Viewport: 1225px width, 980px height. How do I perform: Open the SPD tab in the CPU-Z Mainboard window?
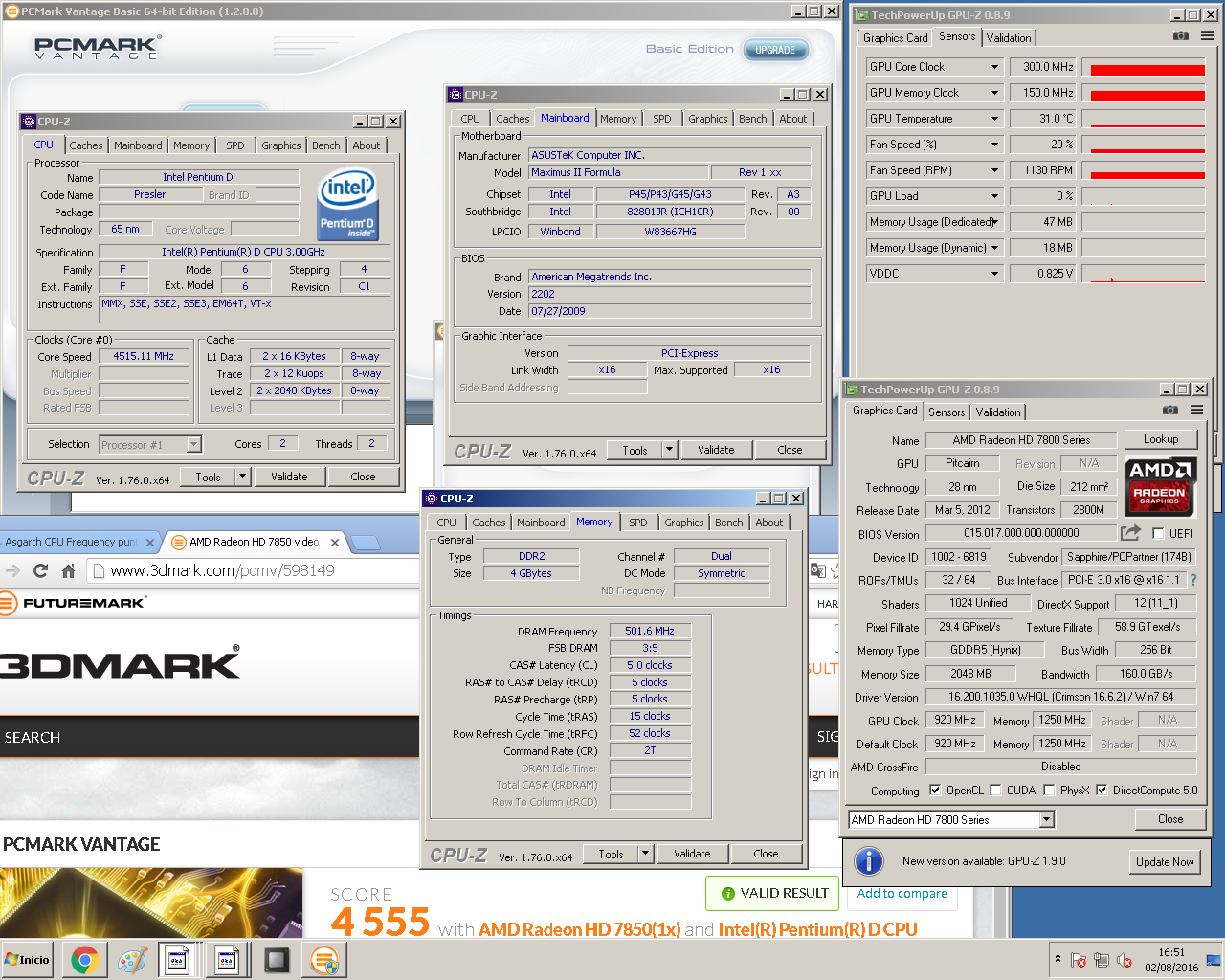662,119
